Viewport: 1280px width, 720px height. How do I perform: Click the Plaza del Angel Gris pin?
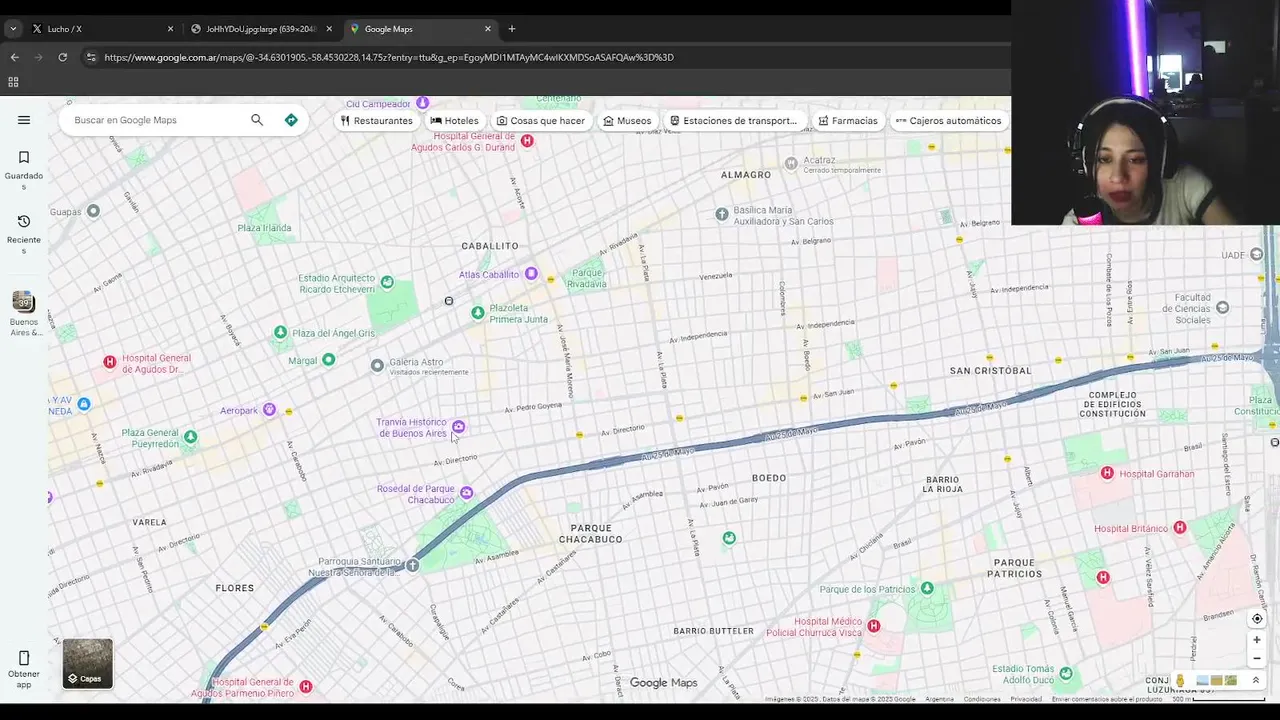tap(281, 333)
